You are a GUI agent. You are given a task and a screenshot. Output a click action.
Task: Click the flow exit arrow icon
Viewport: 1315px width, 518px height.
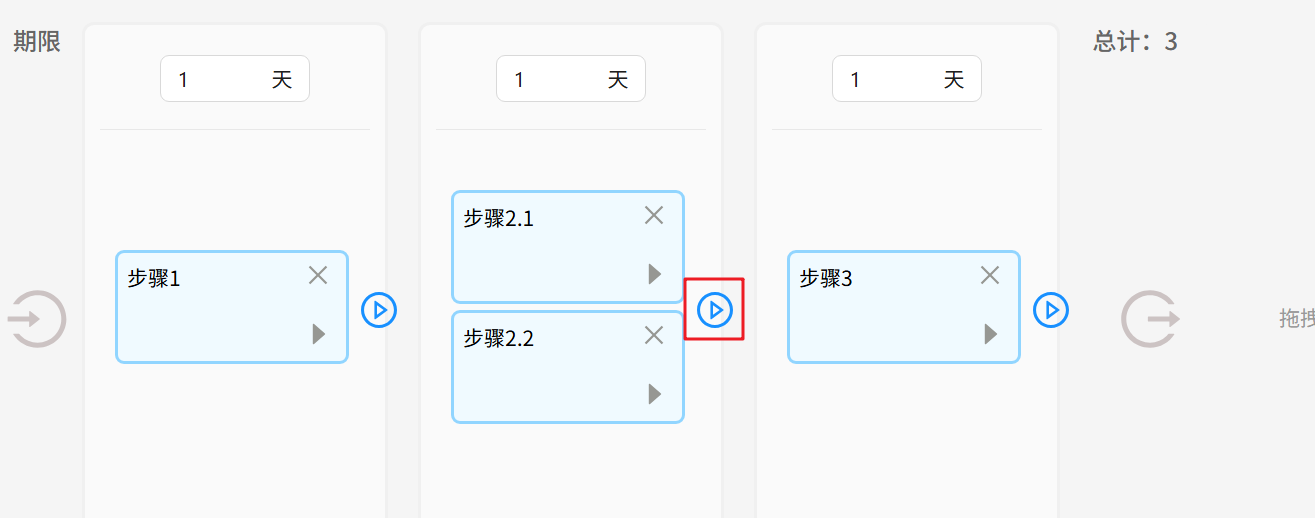(x=1149, y=319)
